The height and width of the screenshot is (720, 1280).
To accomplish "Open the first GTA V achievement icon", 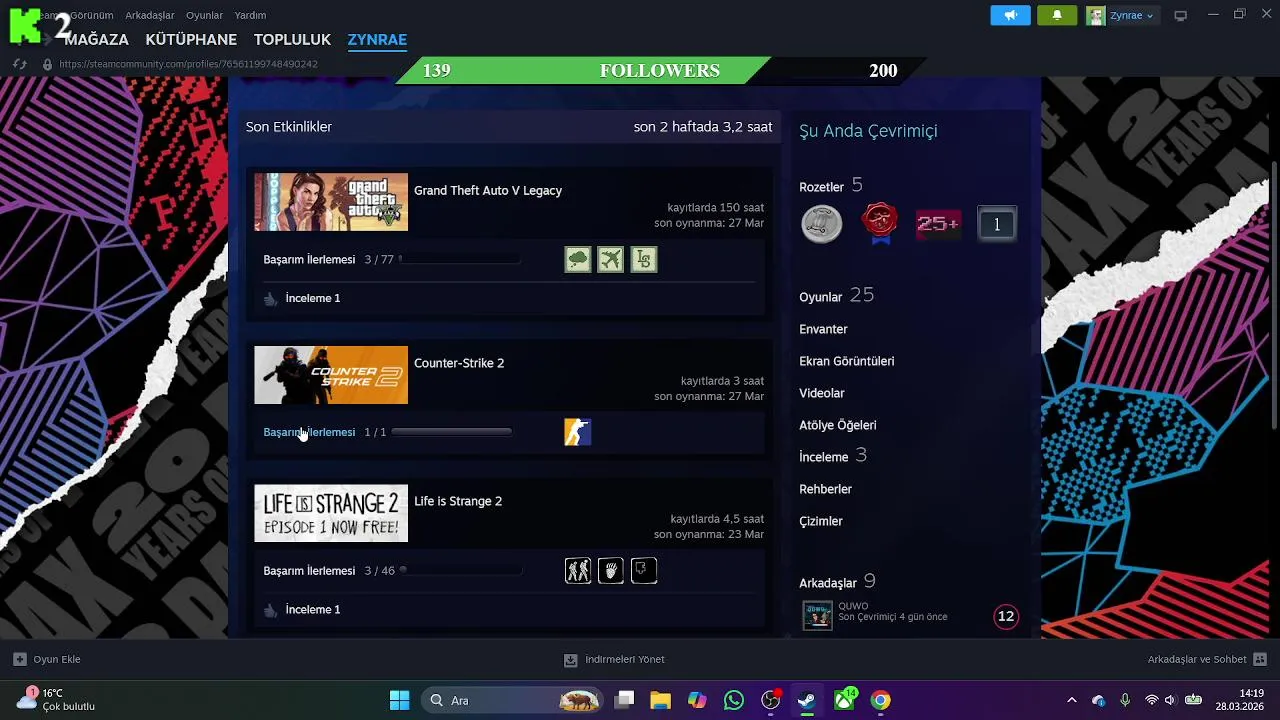I will (578, 260).
